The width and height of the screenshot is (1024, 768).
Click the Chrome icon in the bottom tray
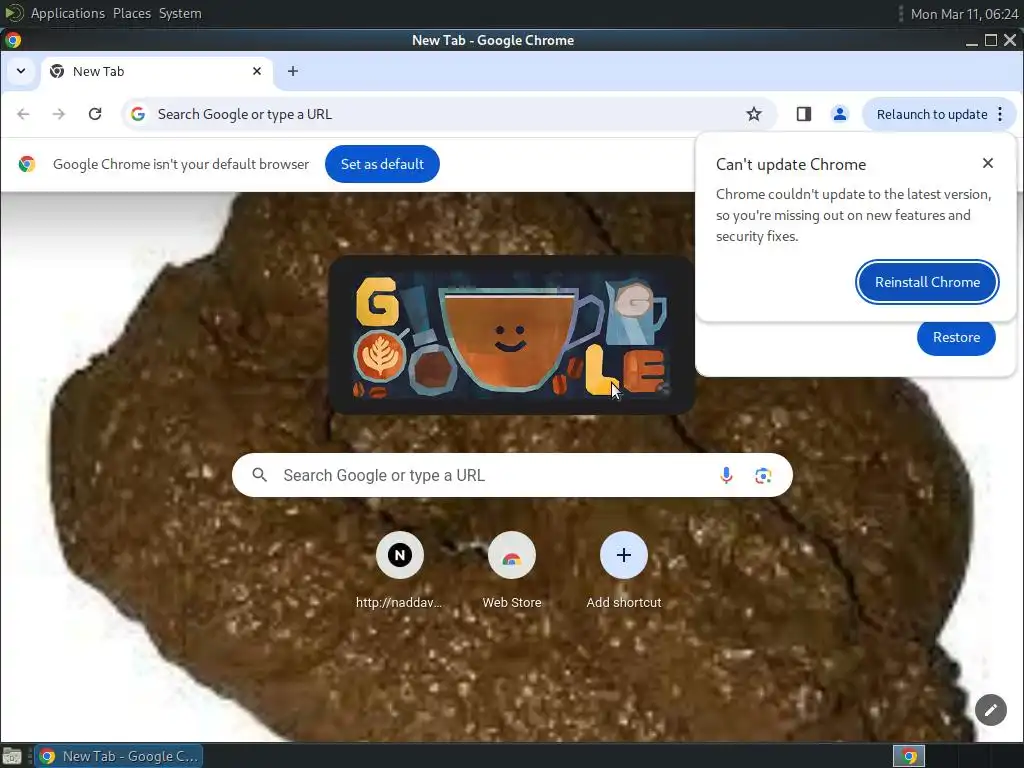909,756
